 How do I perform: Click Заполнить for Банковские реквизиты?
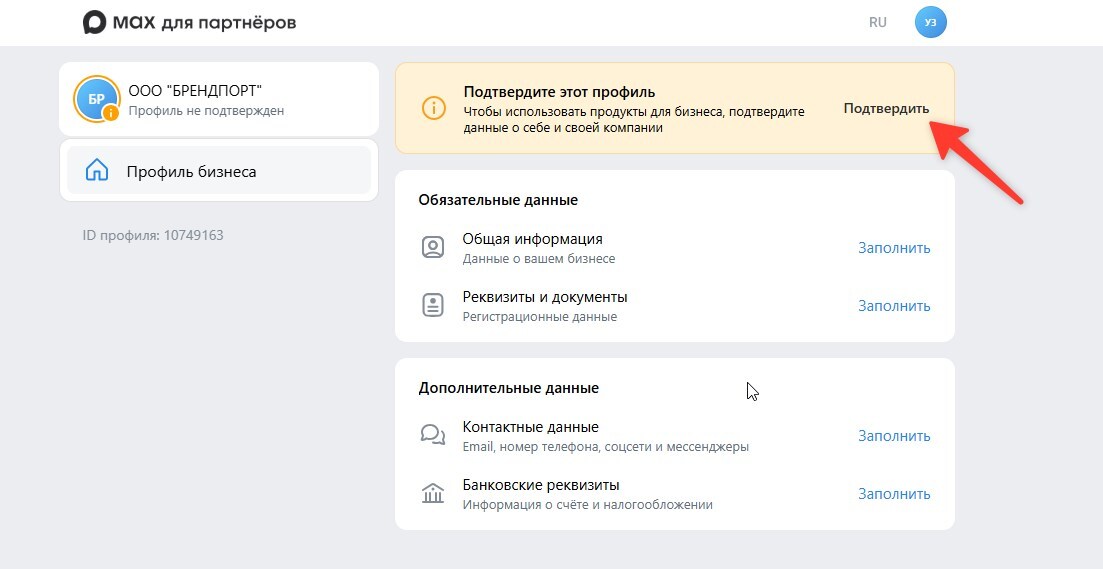point(894,494)
